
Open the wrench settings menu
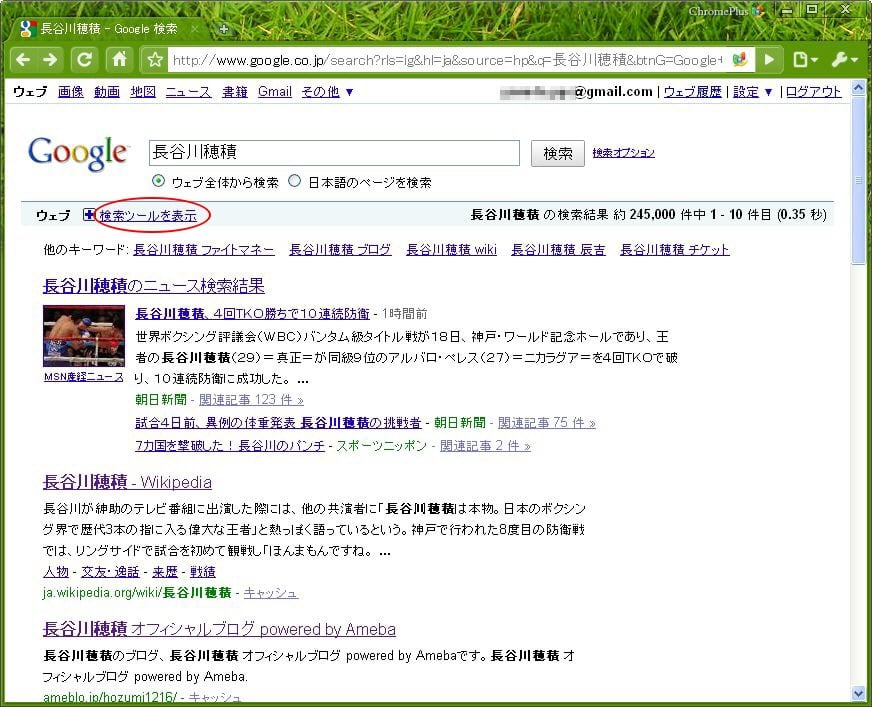tap(843, 60)
